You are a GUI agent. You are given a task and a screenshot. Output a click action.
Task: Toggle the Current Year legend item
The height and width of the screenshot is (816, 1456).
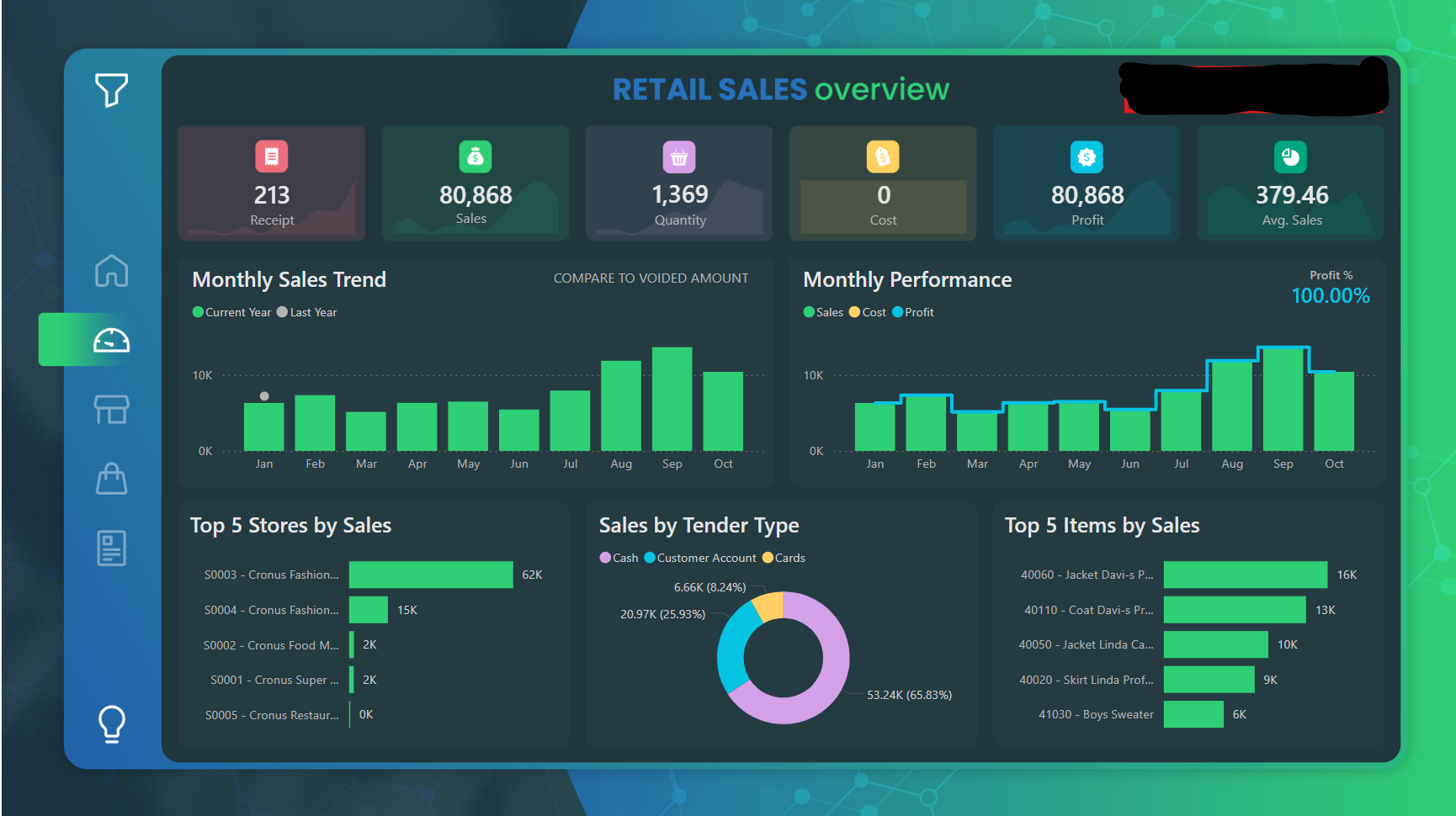coord(232,312)
